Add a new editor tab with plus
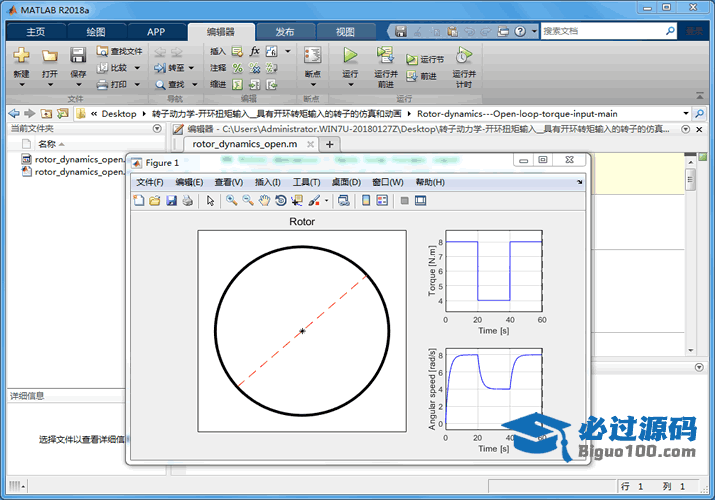 pyautogui.click(x=330, y=145)
